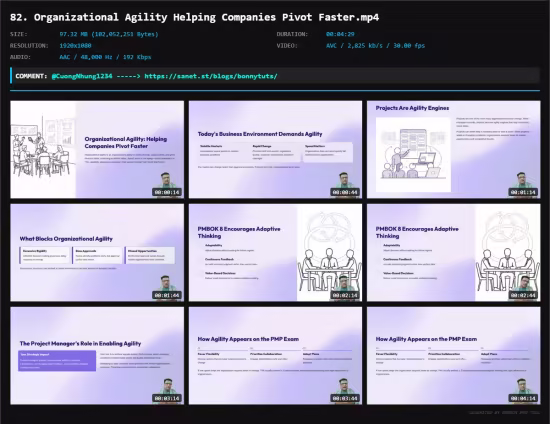Click the VIDEO: label
The image size is (550, 424).
[x=287, y=46]
